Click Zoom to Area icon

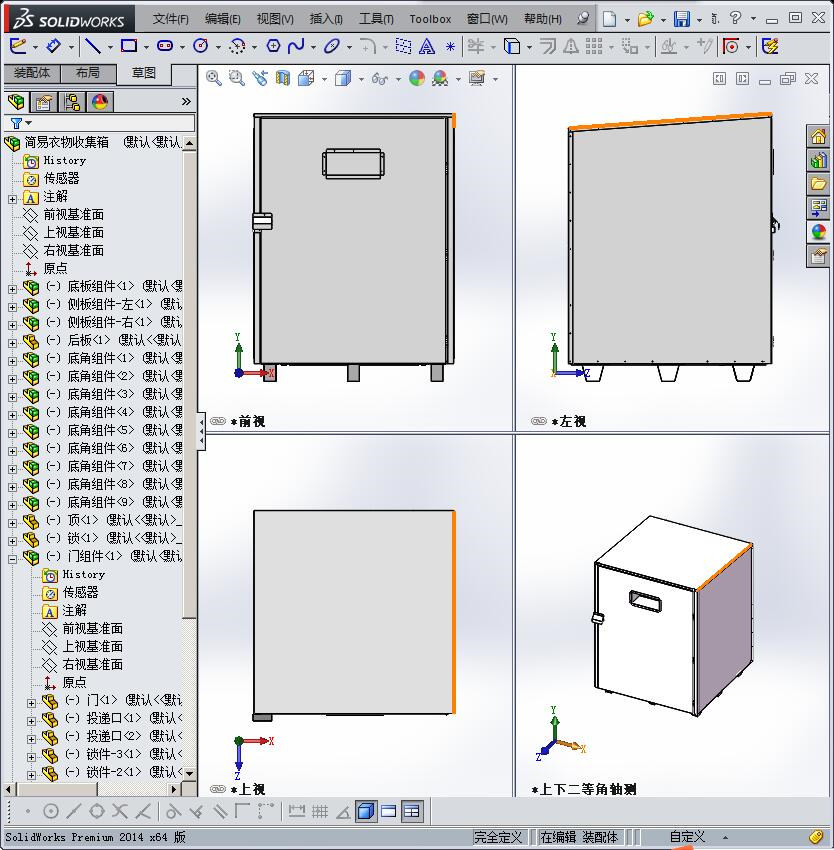tap(236, 79)
